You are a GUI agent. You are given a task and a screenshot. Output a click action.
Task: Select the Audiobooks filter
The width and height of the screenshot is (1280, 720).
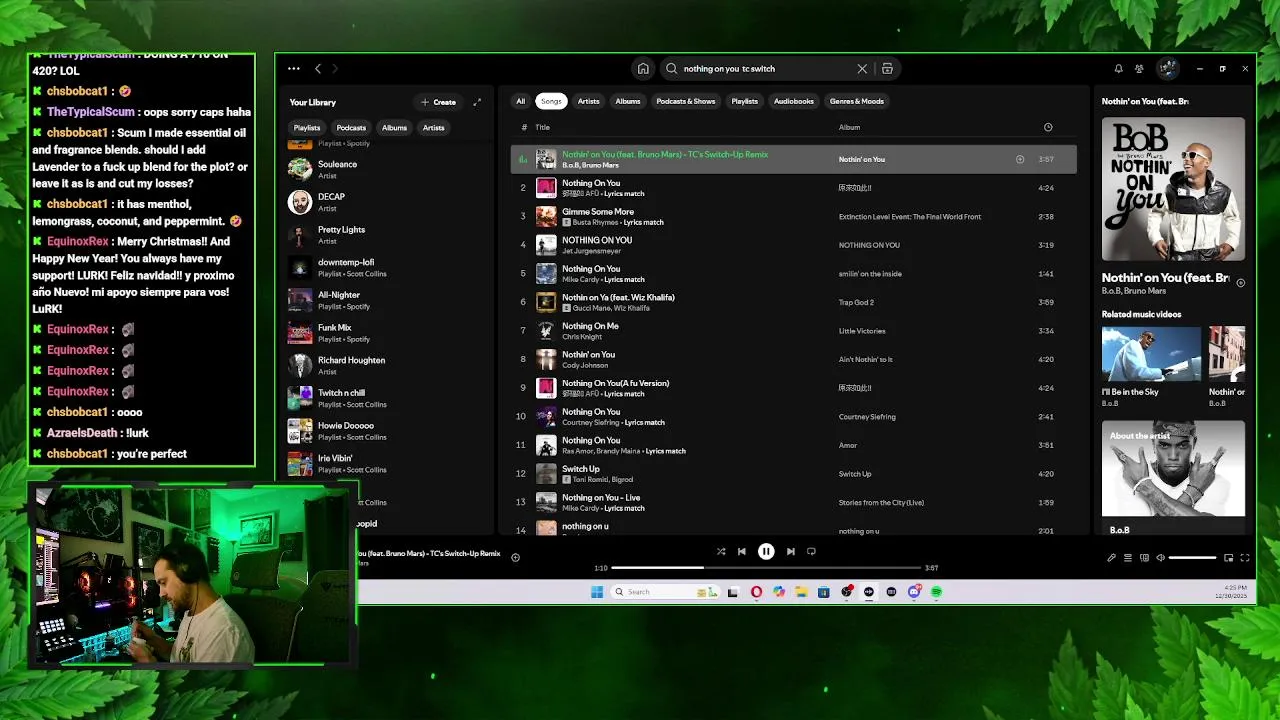(x=794, y=101)
